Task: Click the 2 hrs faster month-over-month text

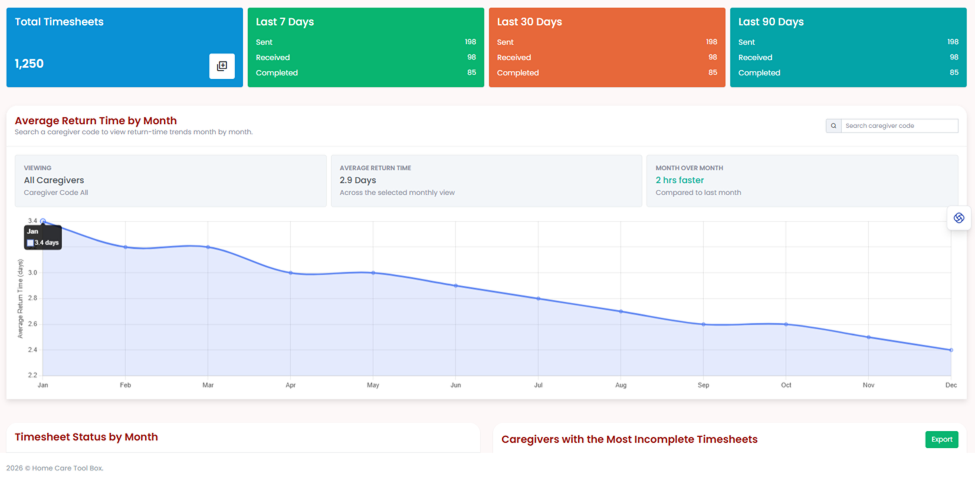Action: click(x=680, y=180)
